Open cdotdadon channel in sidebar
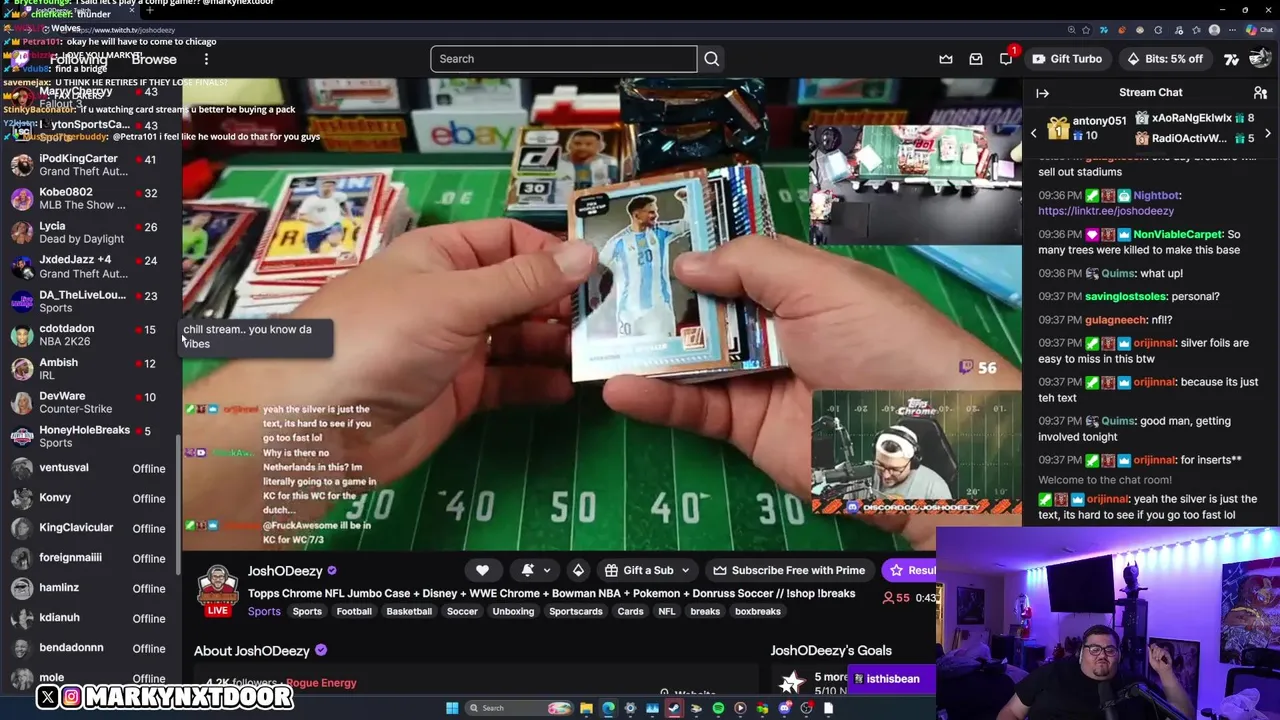 pyautogui.click(x=88, y=335)
